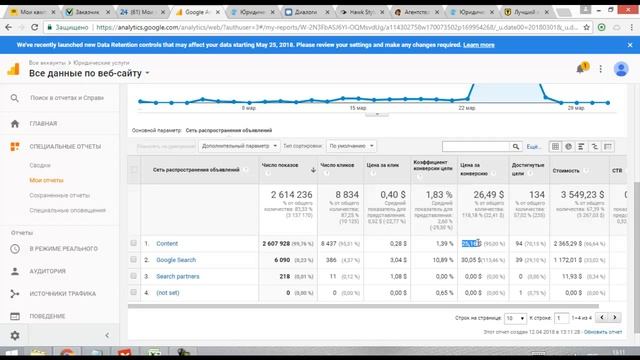Switch to the Google Analytics browser tab

coord(198,12)
